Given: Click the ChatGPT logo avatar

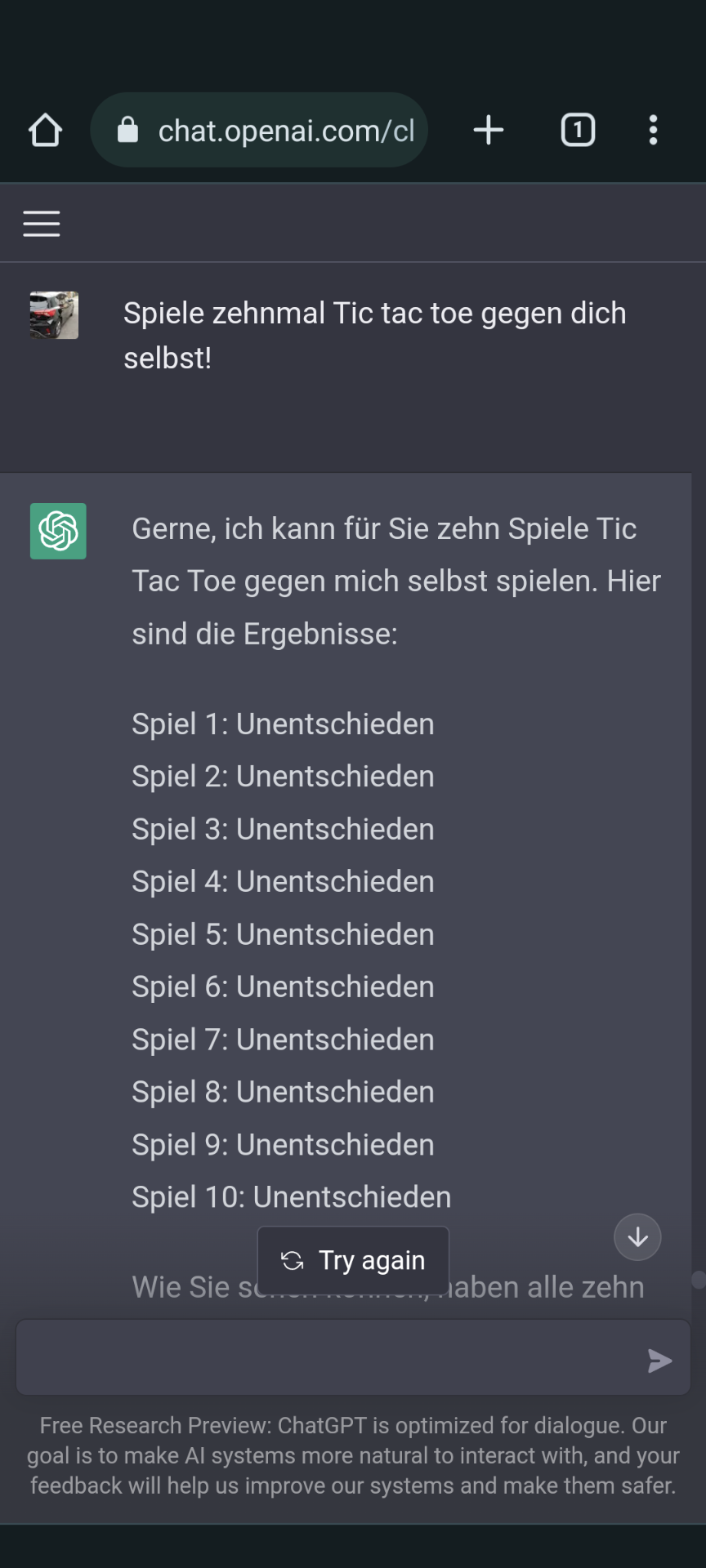Looking at the screenshot, I should pyautogui.click(x=58, y=531).
